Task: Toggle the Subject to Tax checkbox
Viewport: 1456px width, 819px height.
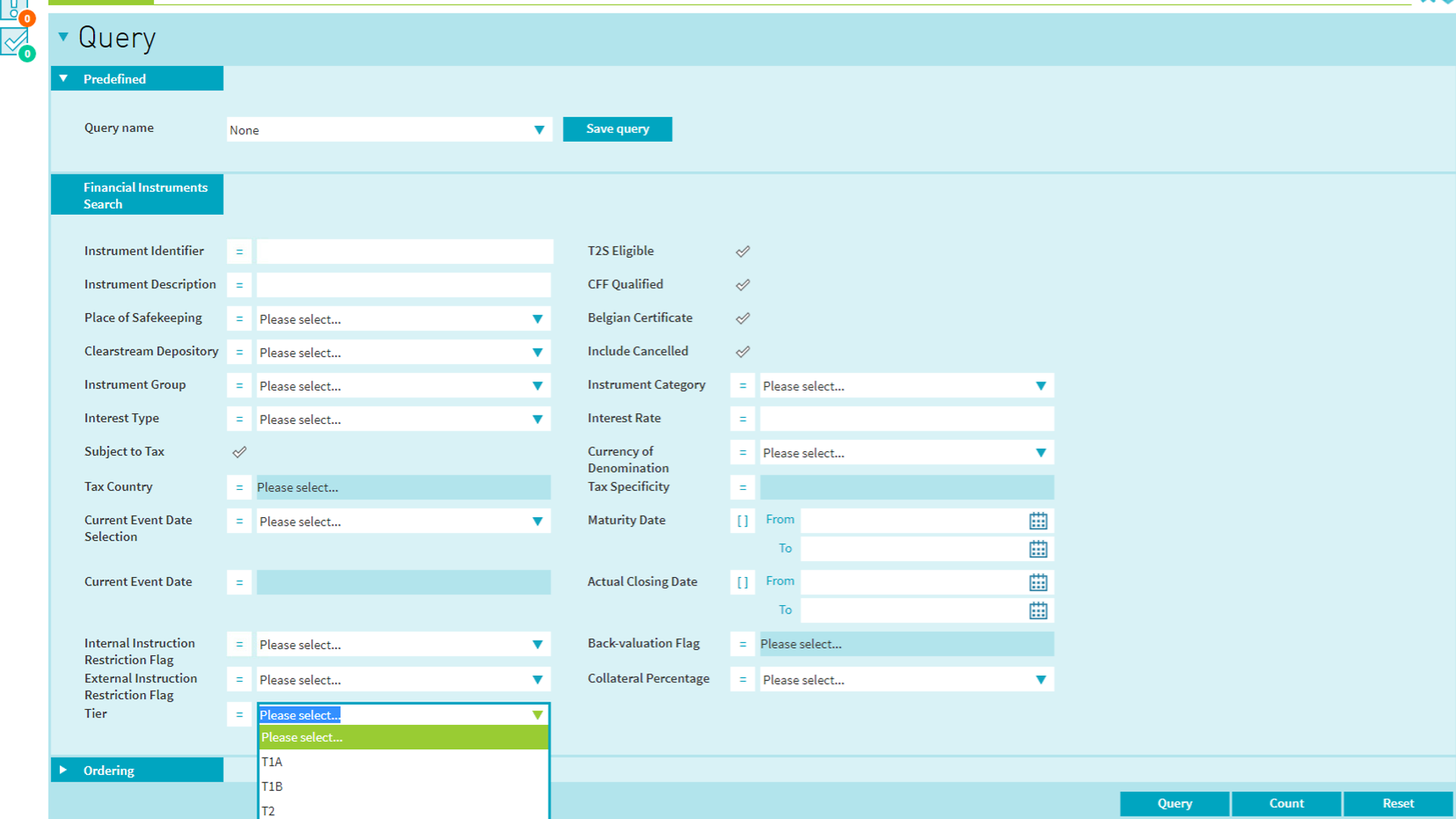Action: point(239,452)
